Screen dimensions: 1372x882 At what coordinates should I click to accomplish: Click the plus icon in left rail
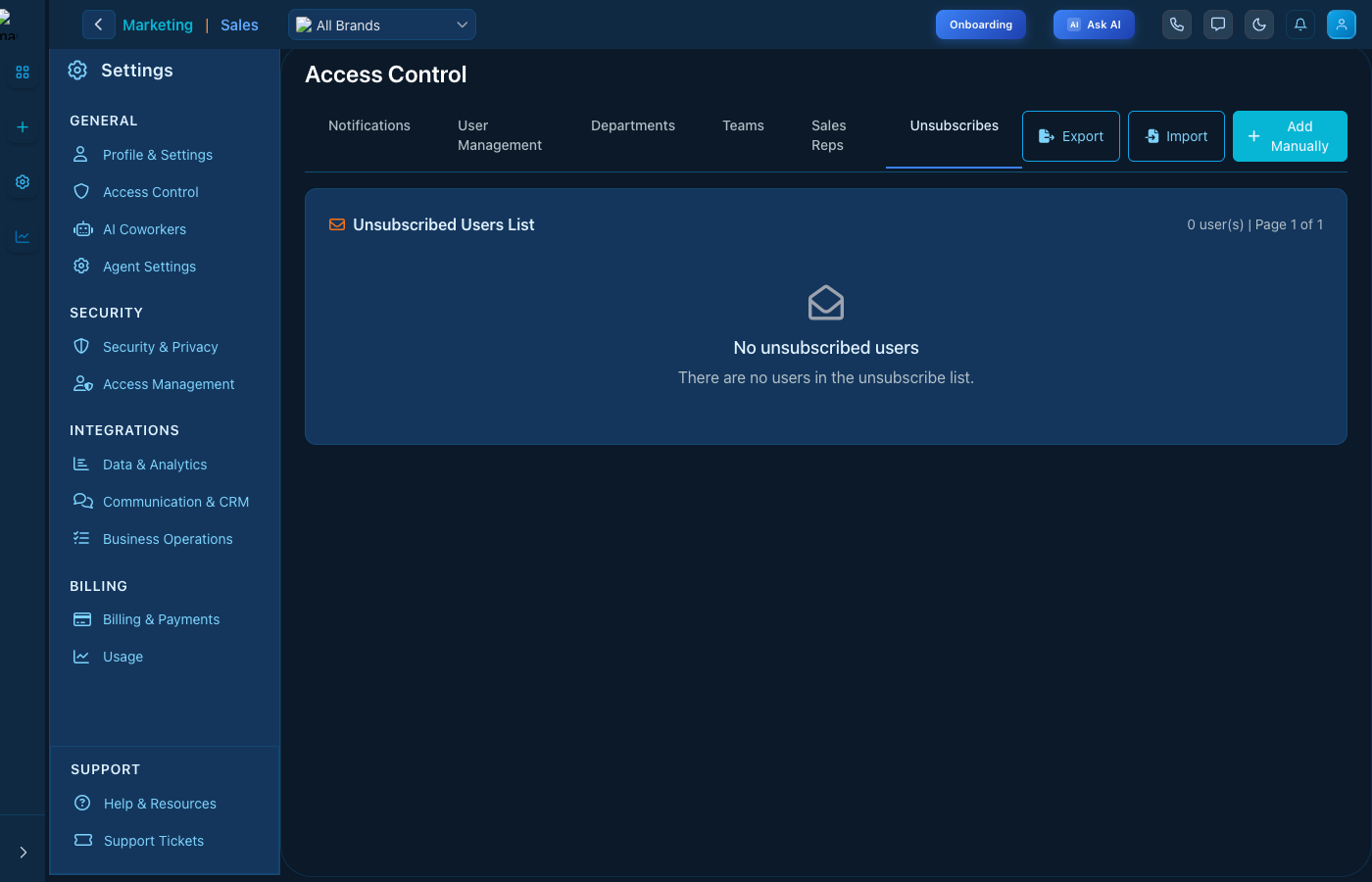[x=23, y=127]
